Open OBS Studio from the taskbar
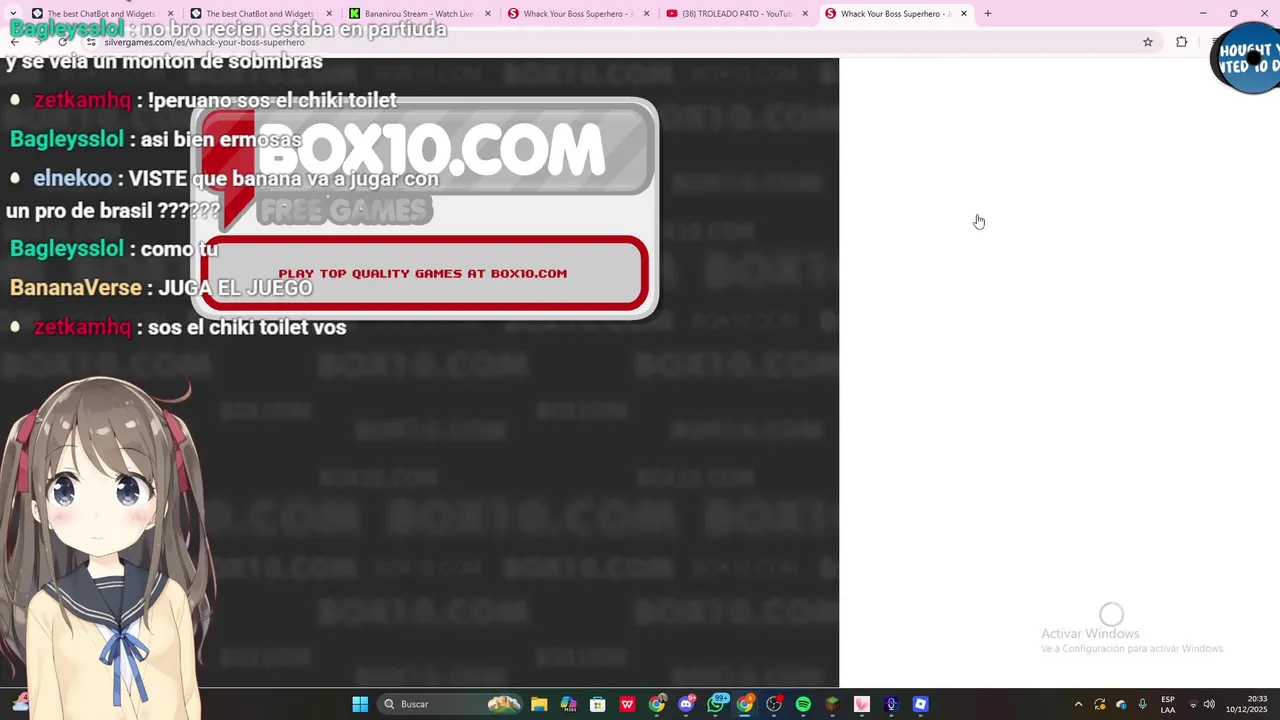The height and width of the screenshot is (720, 1280). (x=774, y=704)
